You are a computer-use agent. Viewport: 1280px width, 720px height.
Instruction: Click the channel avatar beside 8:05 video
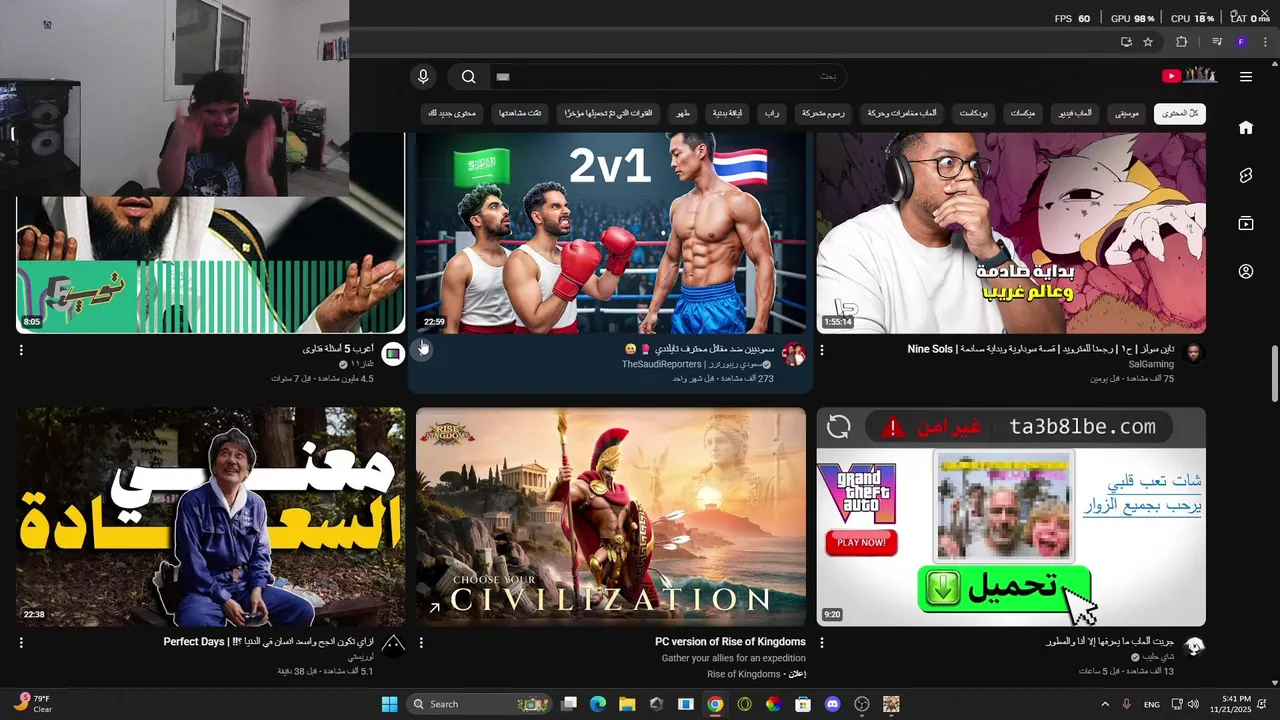coord(393,353)
